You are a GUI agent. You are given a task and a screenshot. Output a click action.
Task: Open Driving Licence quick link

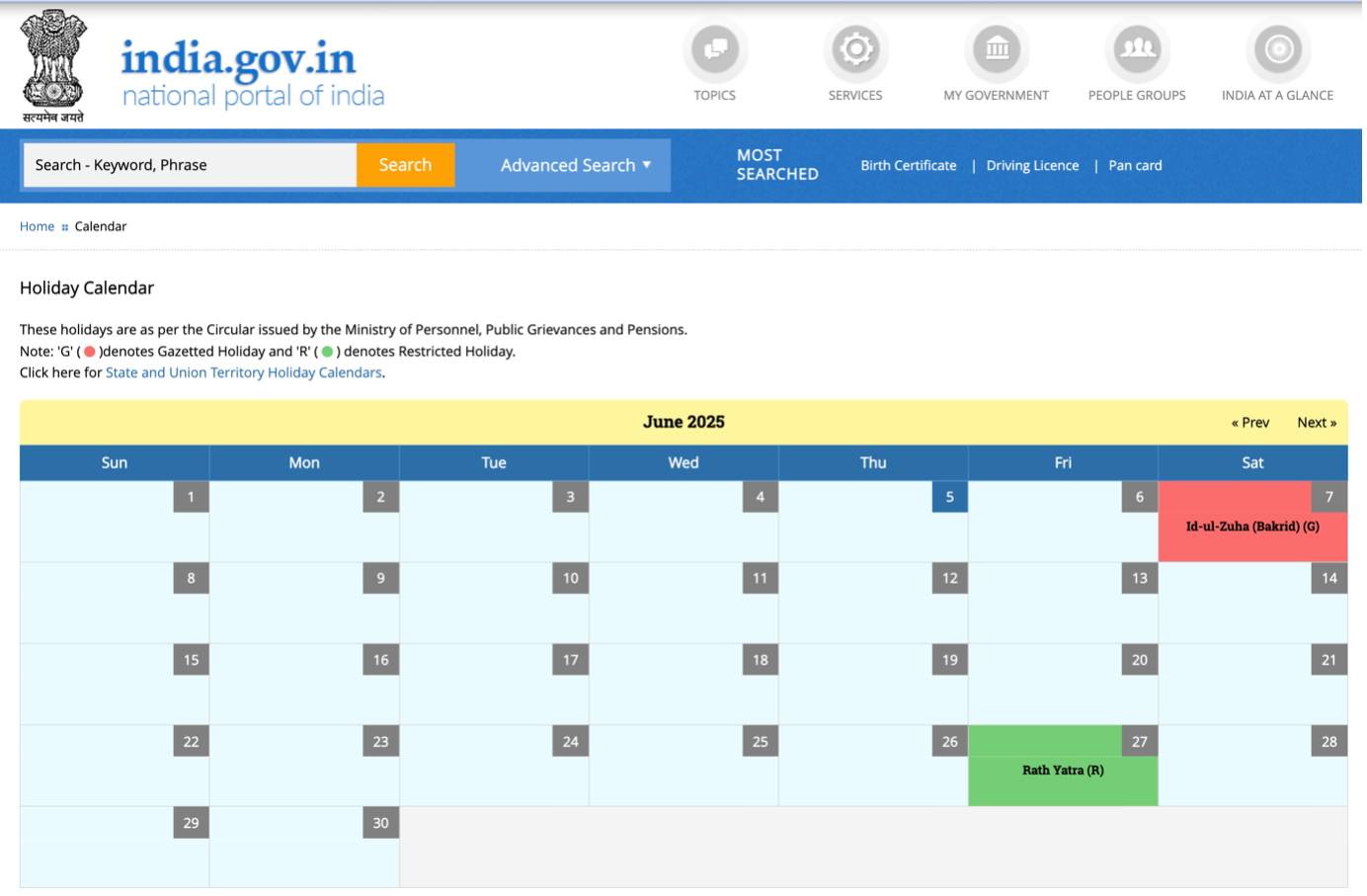pos(1032,165)
